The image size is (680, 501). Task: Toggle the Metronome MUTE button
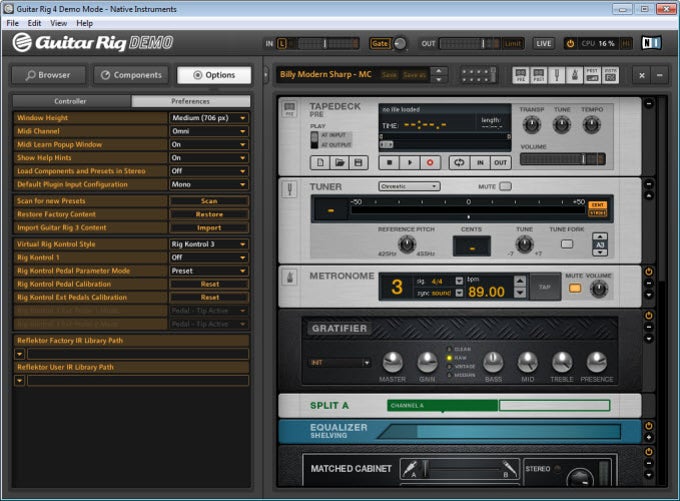coord(575,288)
